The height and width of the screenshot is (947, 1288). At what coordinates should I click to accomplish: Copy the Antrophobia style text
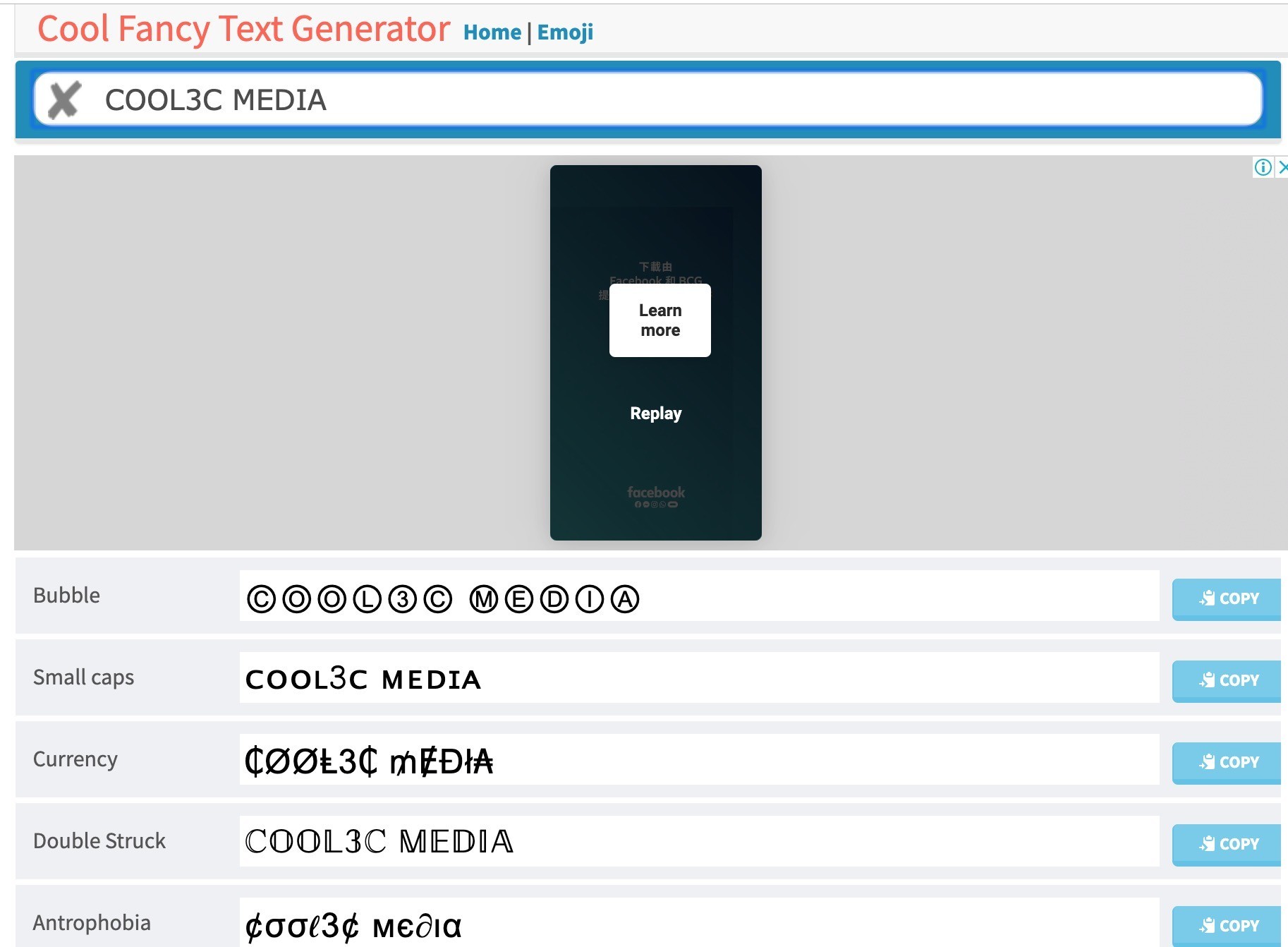(x=1228, y=925)
